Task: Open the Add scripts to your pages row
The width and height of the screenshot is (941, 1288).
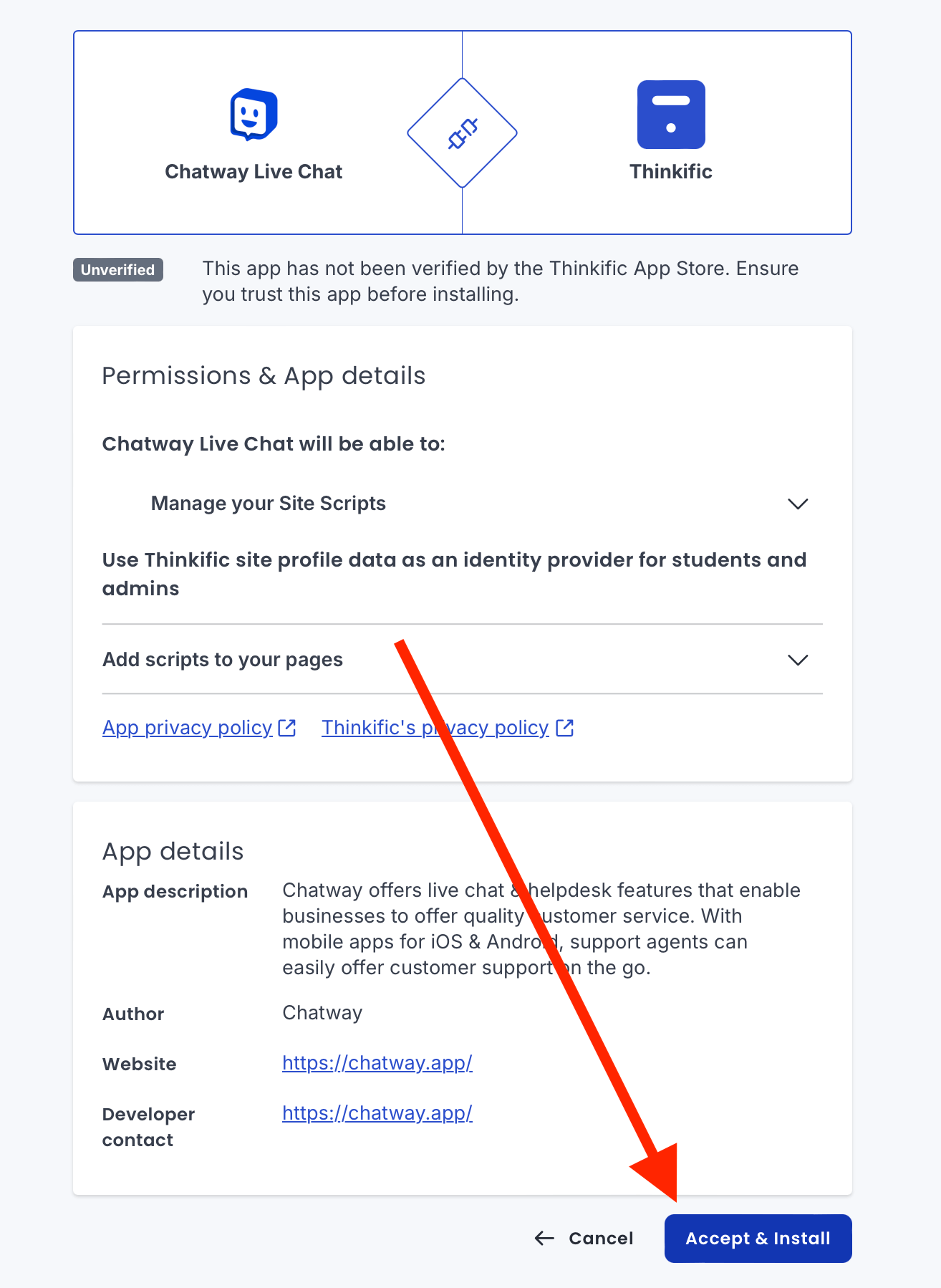Action: point(463,660)
